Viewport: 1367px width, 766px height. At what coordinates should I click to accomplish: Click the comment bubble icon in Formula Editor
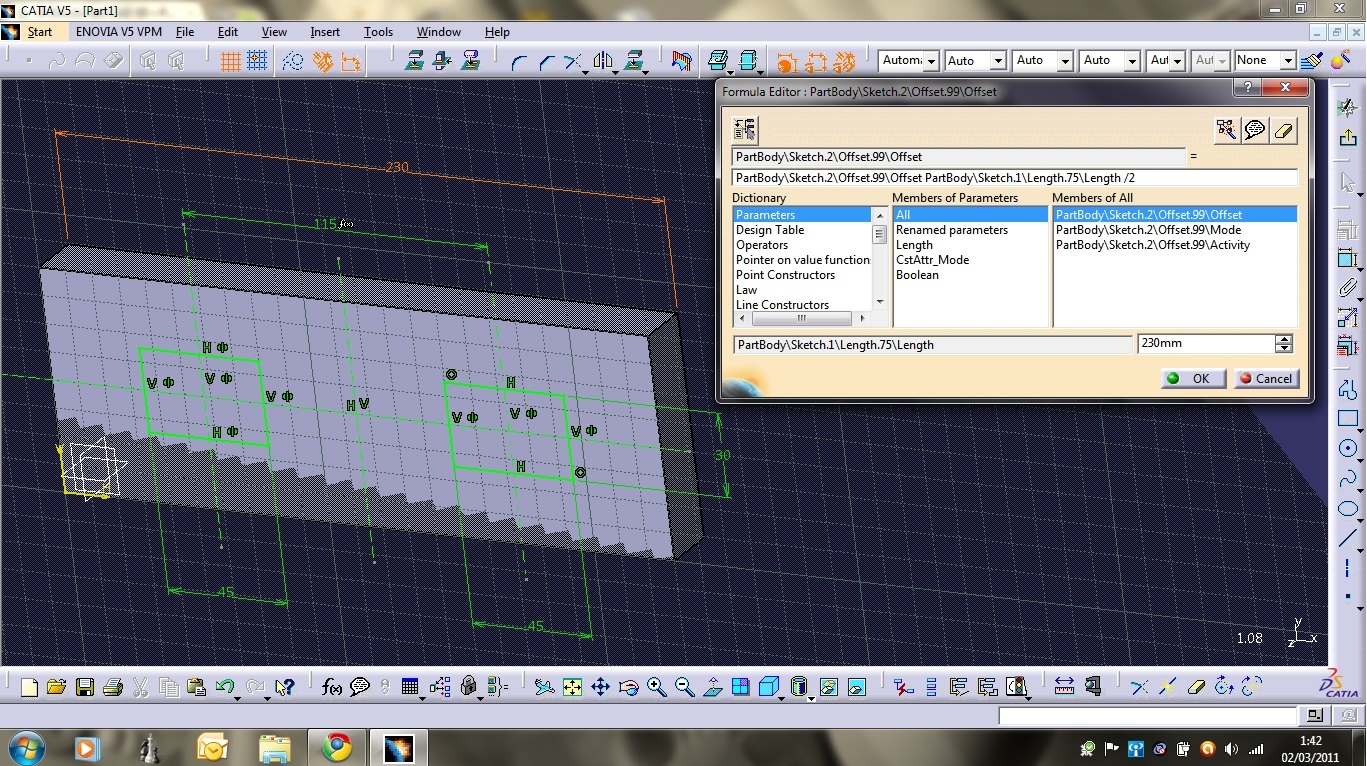1254,130
